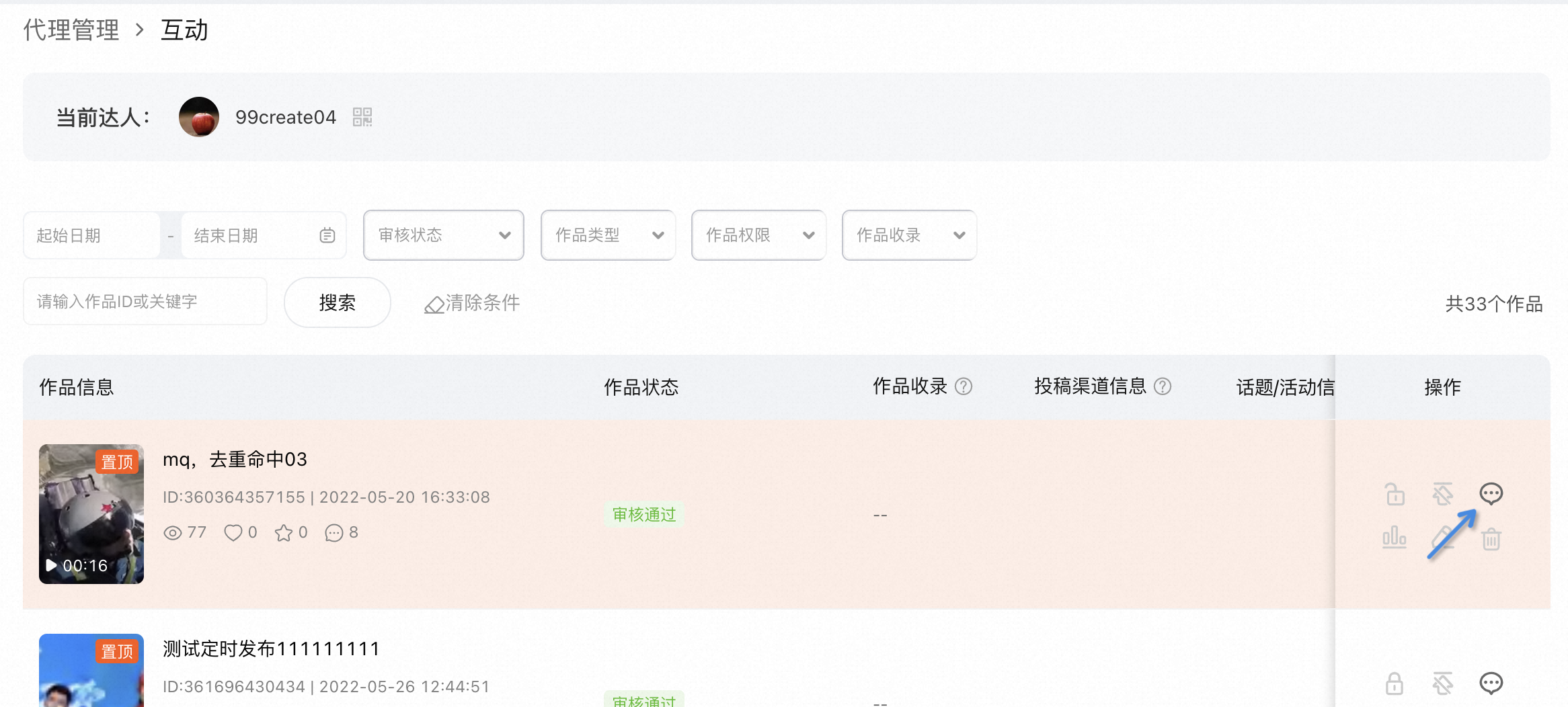This screenshot has height=707, width=1568.
Task: Play the mq,去重命中03 video thumbnail
Action: coord(91,514)
